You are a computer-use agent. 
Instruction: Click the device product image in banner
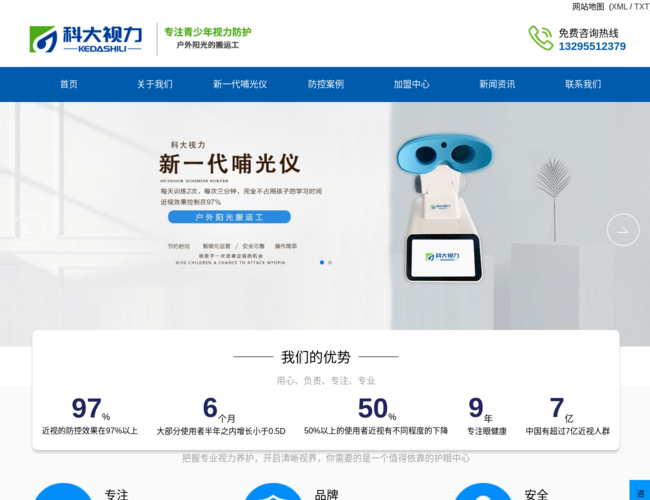444,208
